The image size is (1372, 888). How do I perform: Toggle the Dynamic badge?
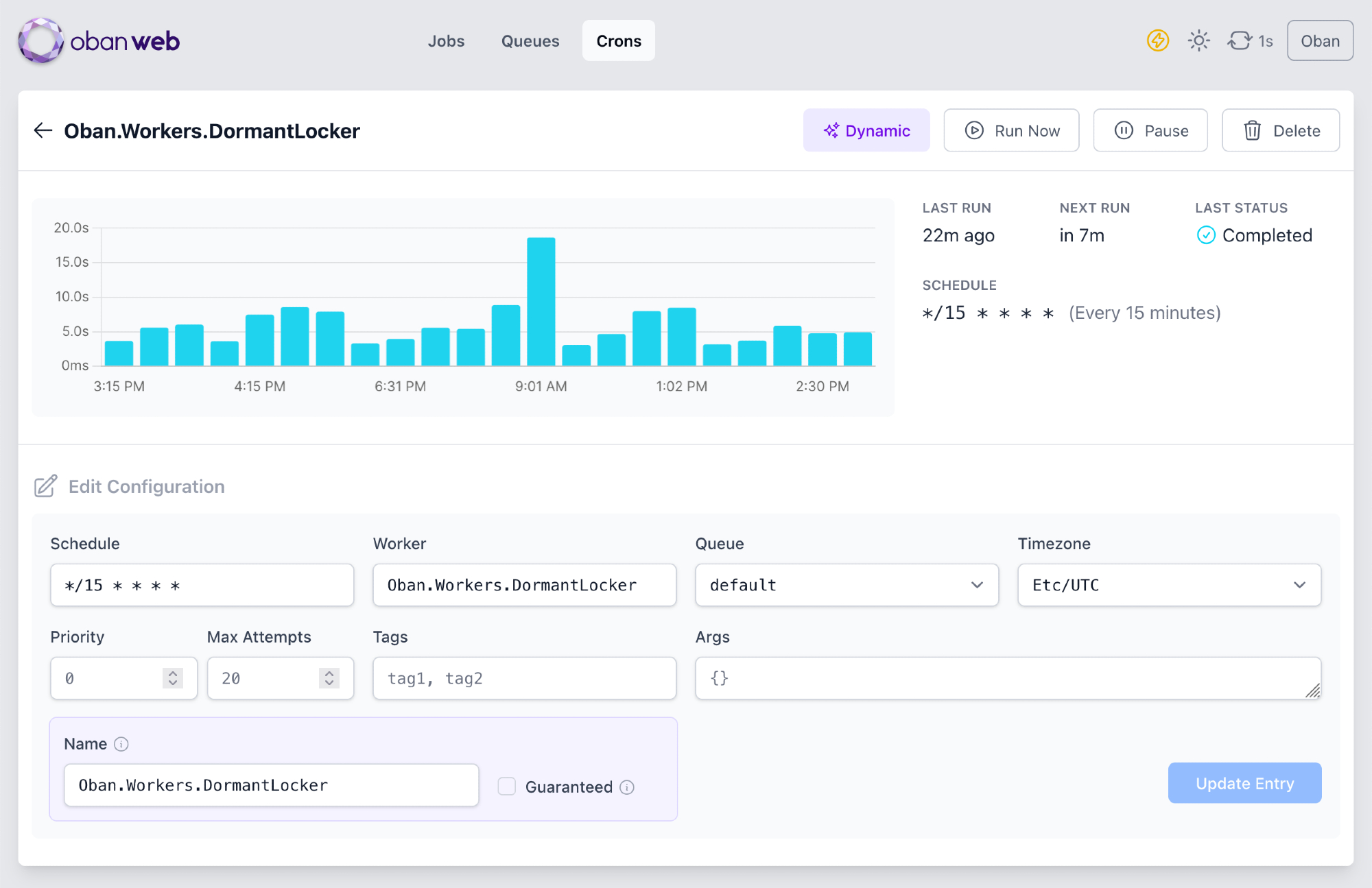coord(866,130)
